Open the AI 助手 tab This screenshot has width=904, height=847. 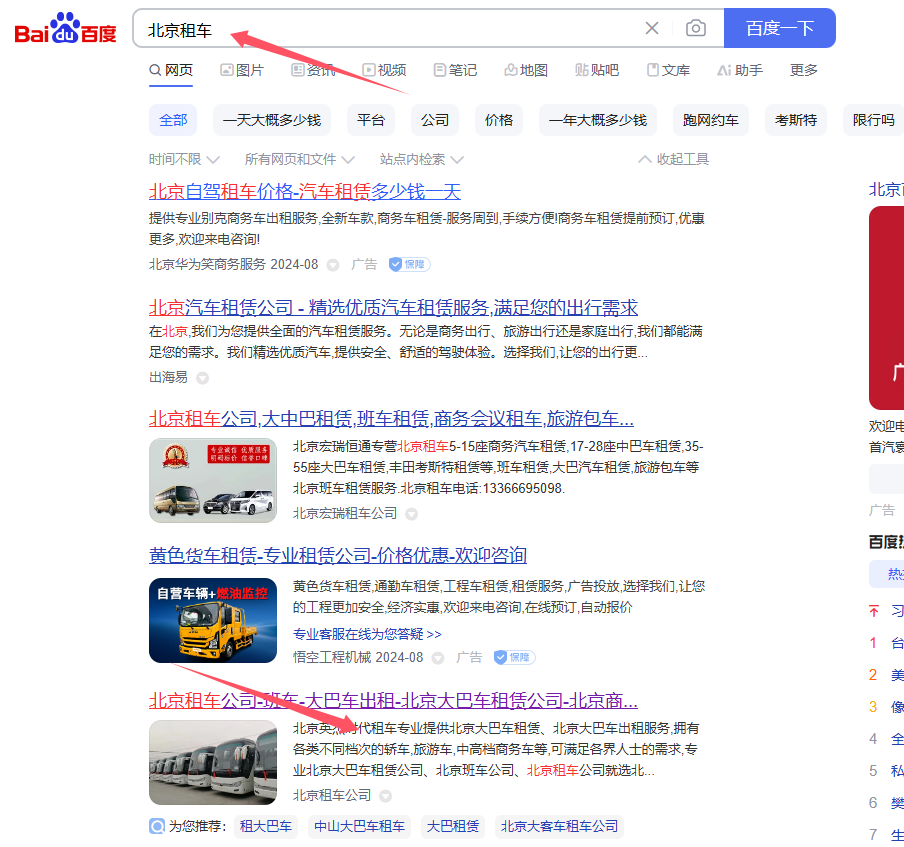click(740, 70)
